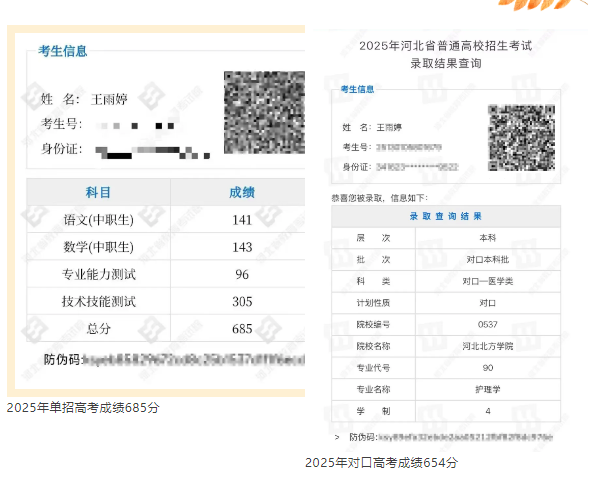Select the 河北北方学院 school name cell

[x=487, y=346]
